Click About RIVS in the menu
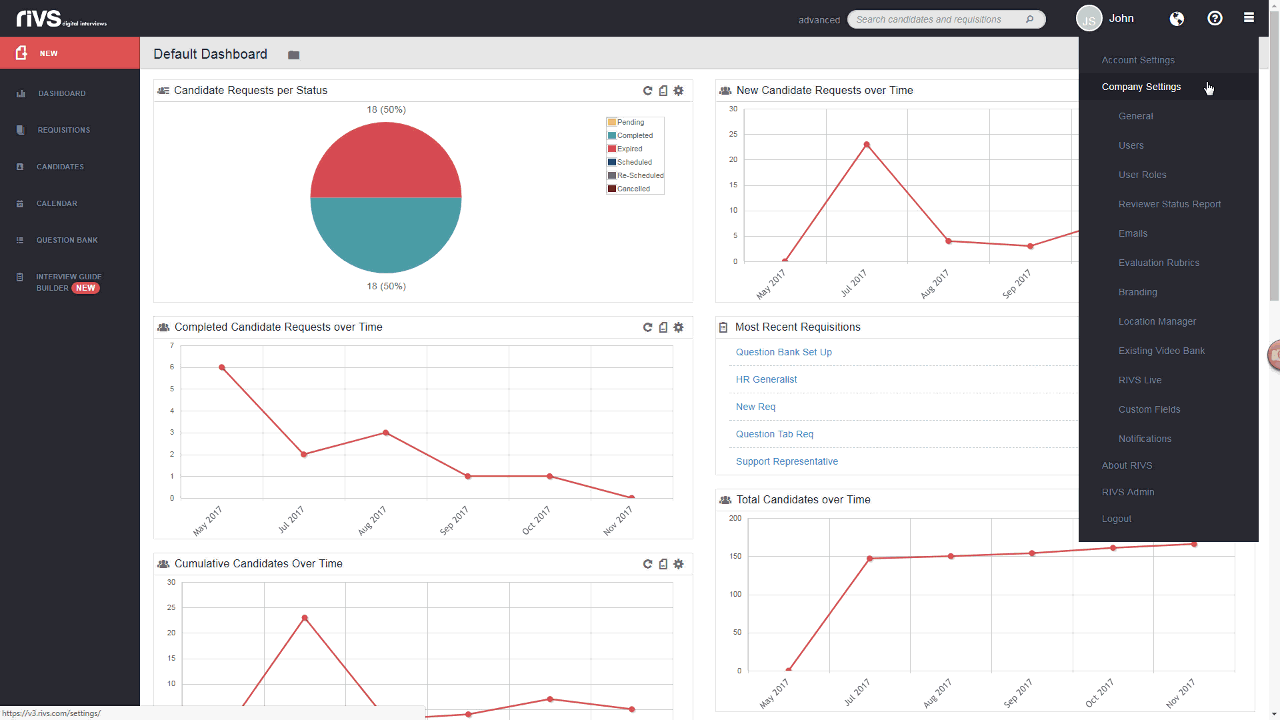 pyautogui.click(x=1127, y=465)
